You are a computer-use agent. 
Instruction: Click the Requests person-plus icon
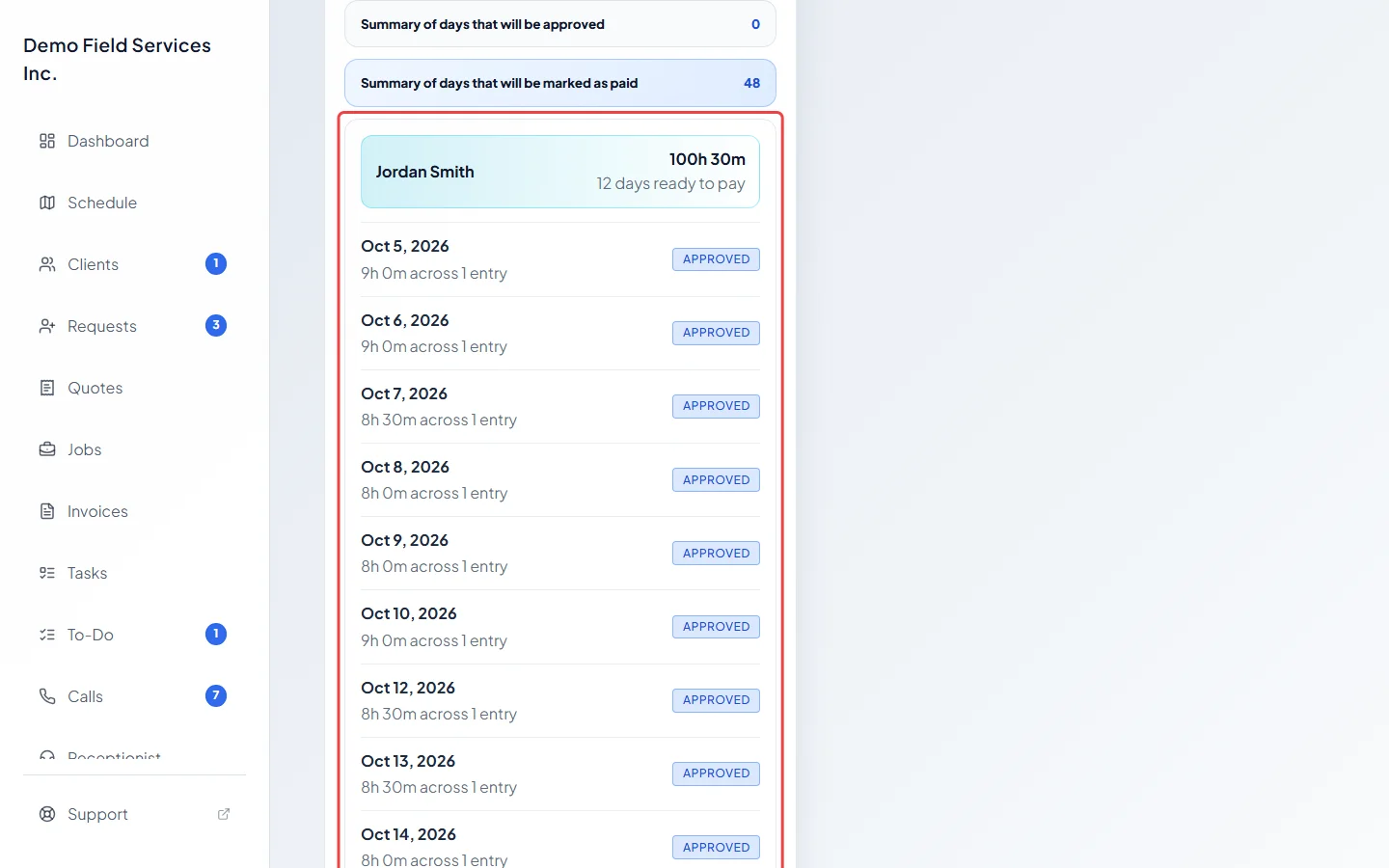(47, 326)
